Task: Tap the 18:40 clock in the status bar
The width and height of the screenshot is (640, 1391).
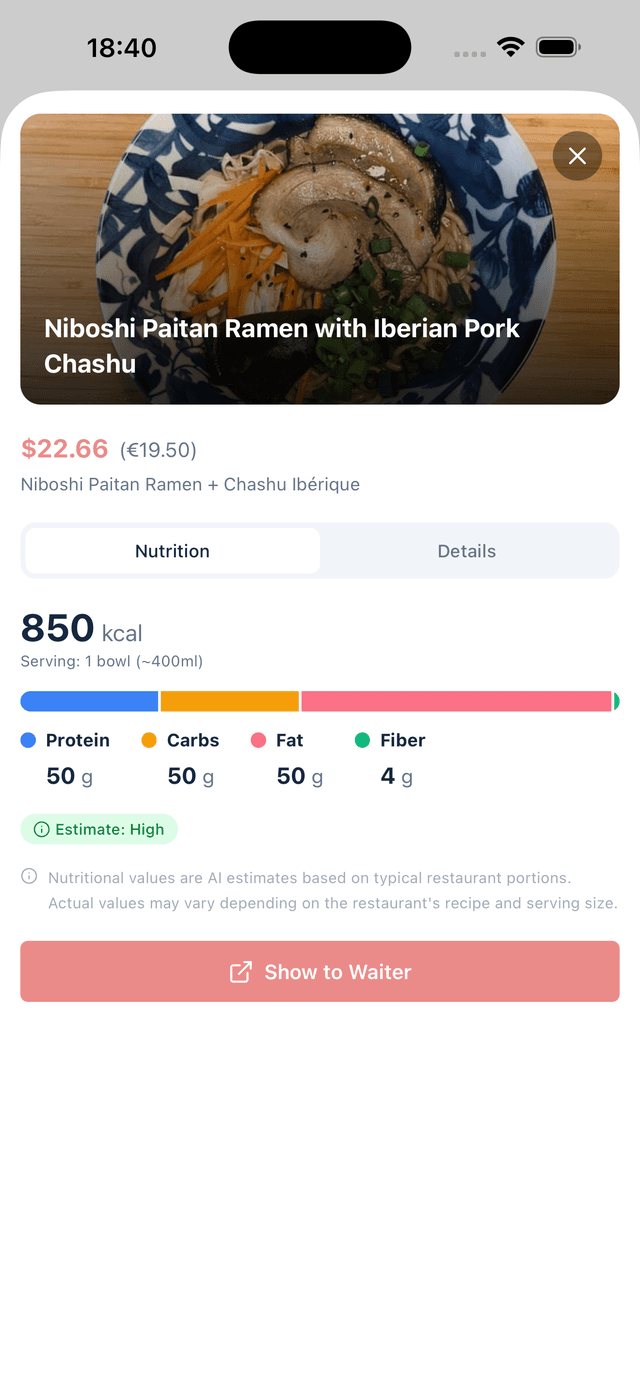Action: (122, 46)
